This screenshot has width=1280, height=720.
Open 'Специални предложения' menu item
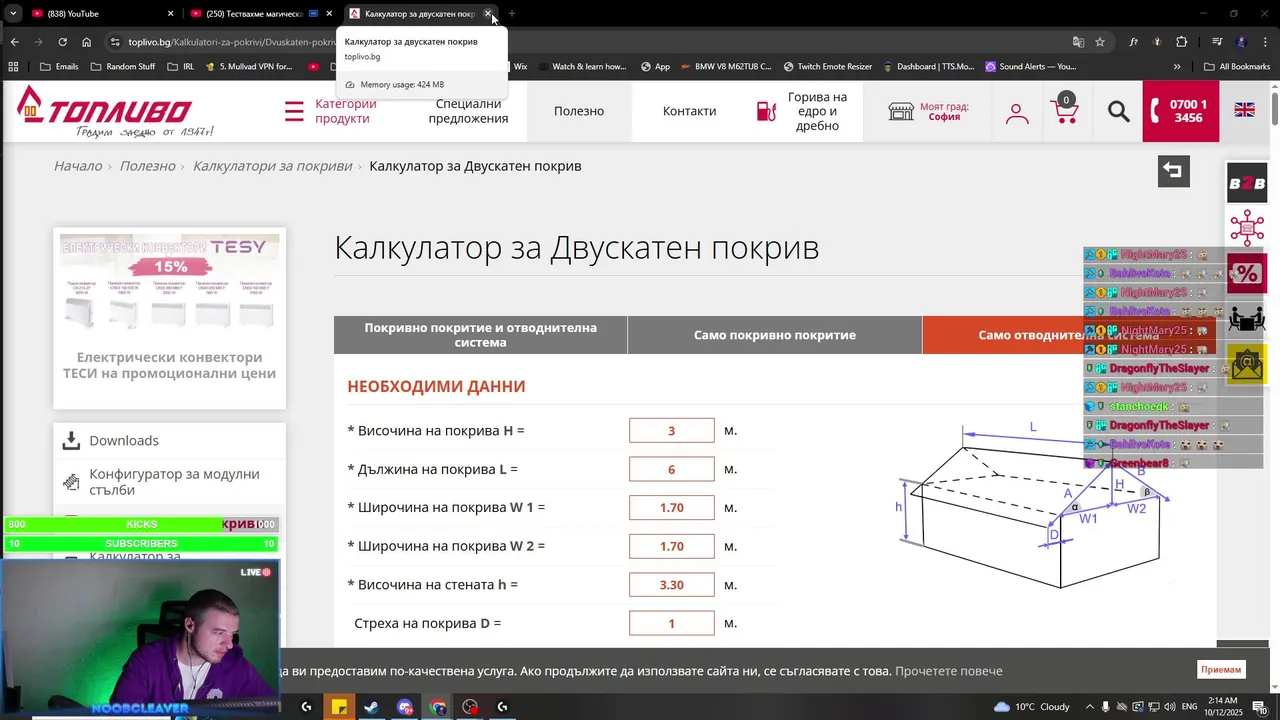click(468, 111)
